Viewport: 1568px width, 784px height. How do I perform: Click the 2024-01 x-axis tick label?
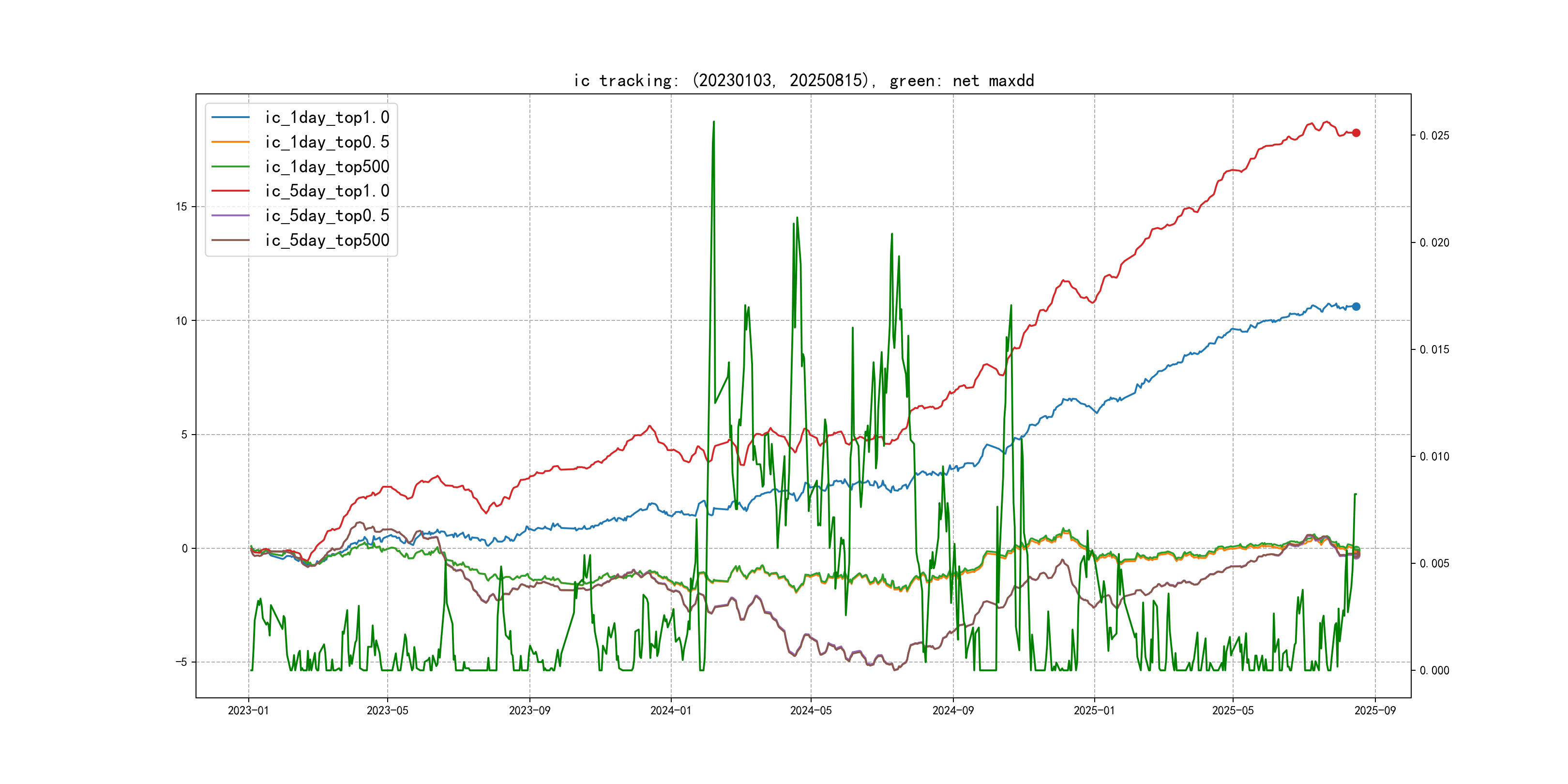tap(671, 710)
